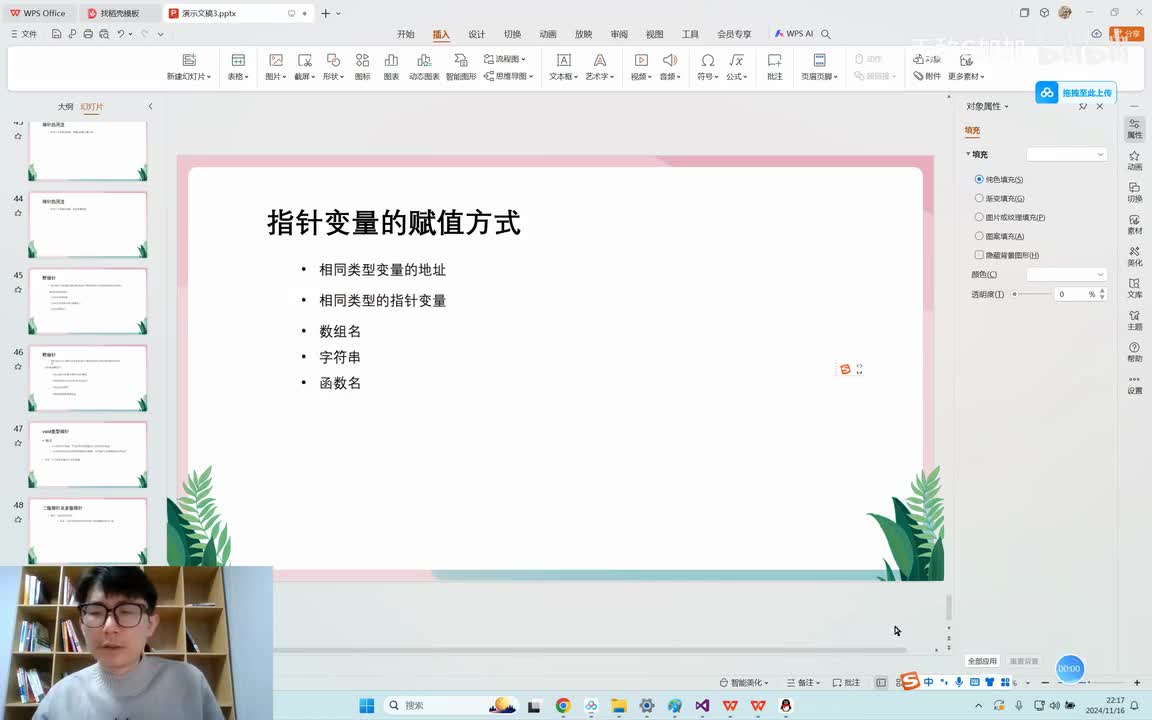Select pattern fill (图案填充) option

pos(999,236)
